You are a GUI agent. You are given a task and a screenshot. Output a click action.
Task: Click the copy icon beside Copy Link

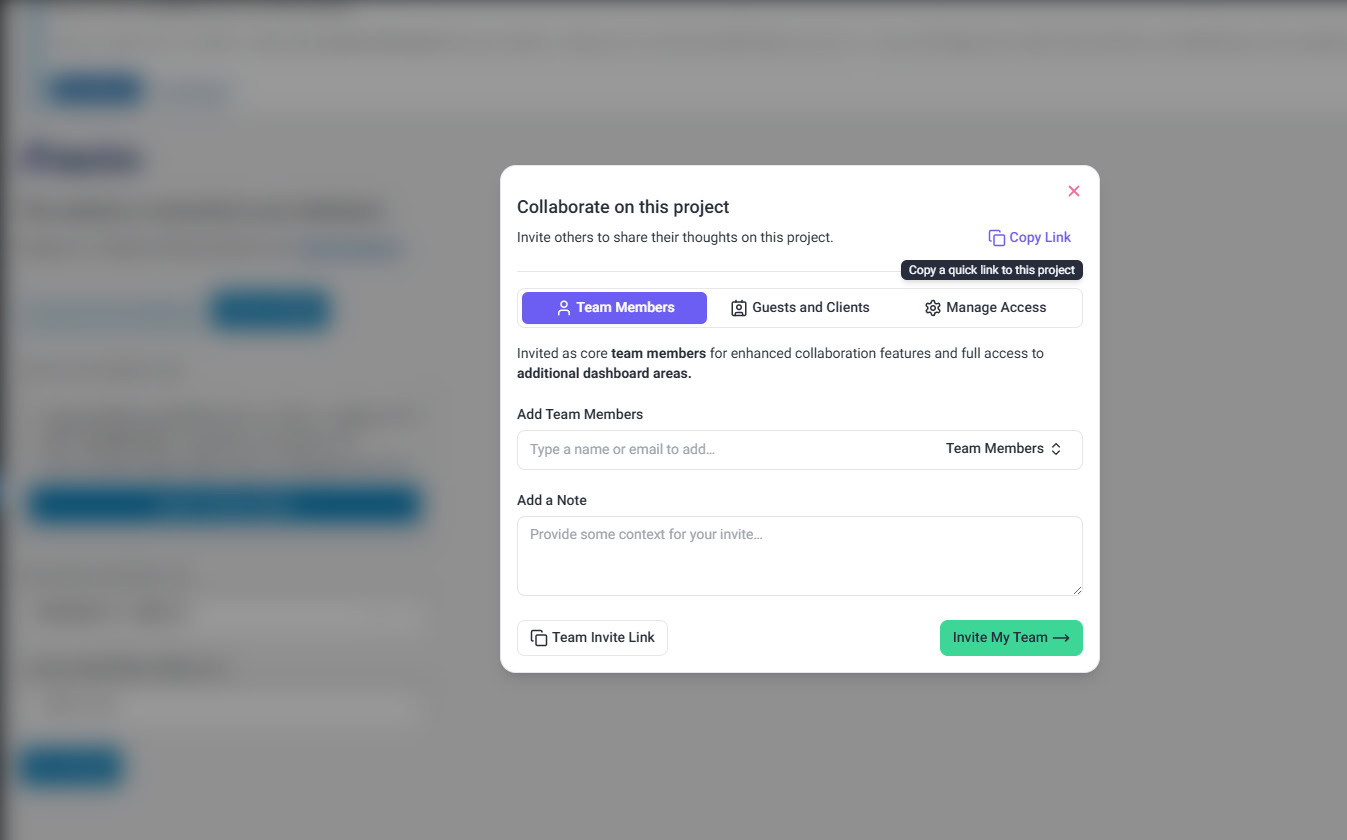click(996, 238)
